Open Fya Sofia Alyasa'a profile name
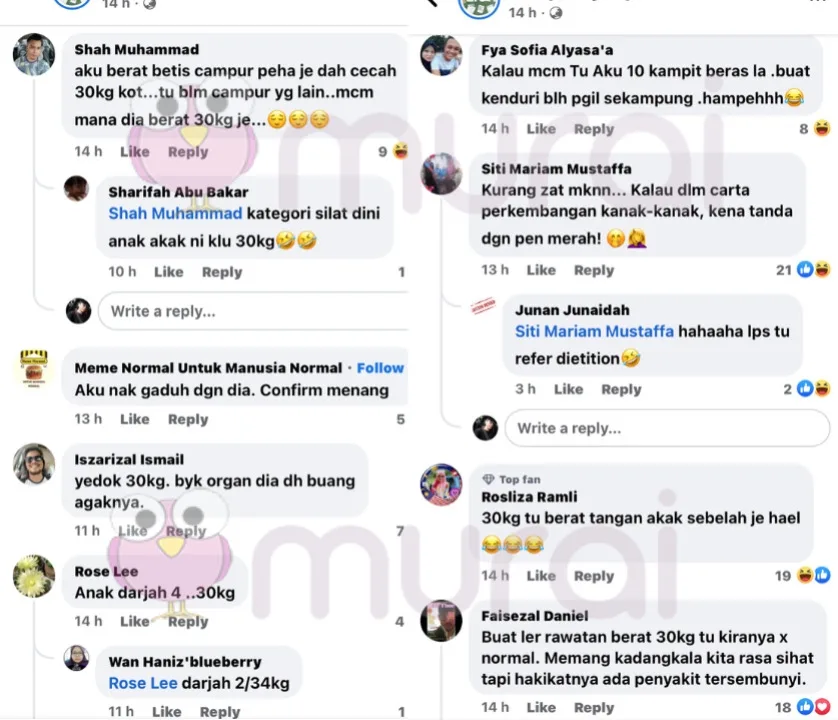 pos(547,50)
